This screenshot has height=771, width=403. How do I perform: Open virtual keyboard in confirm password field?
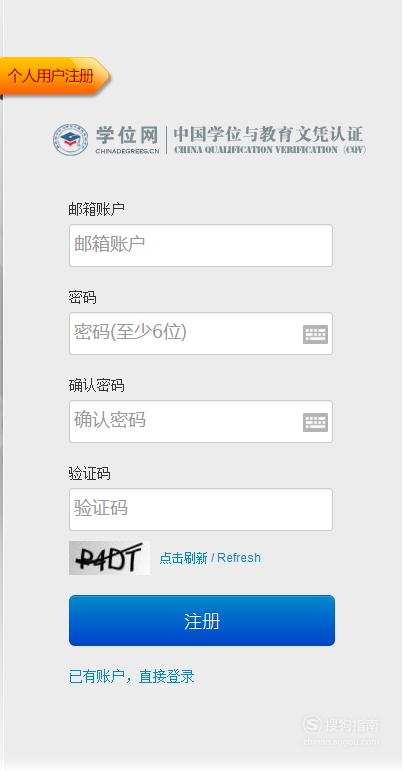(x=315, y=422)
